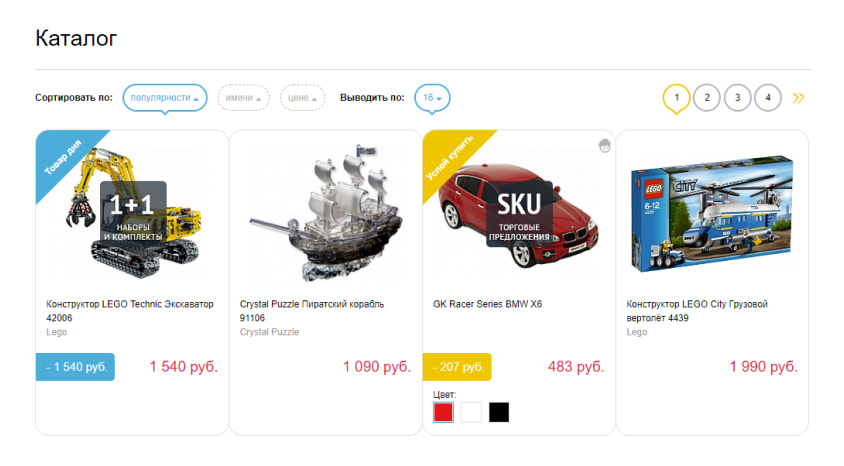The width and height of the screenshot is (844, 466).
Task: Open GK Racer Series BMW X6 link
Action: (487, 304)
